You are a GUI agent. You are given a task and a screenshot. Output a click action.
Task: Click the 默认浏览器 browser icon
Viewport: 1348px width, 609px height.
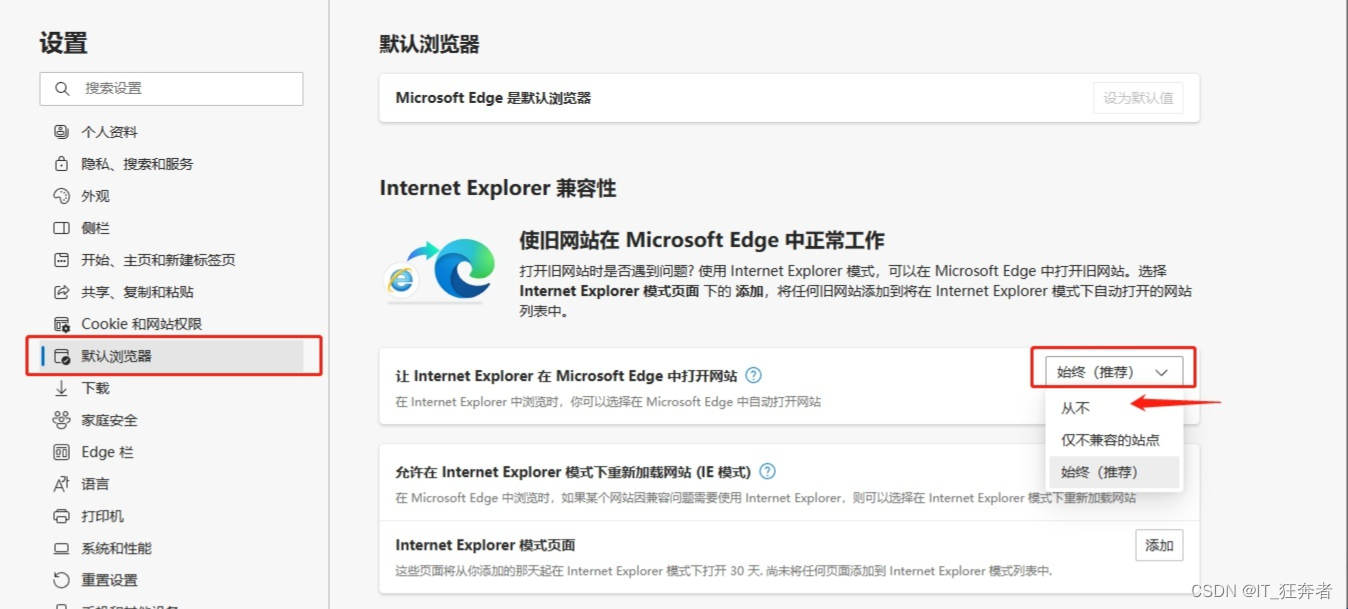pyautogui.click(x=62, y=356)
